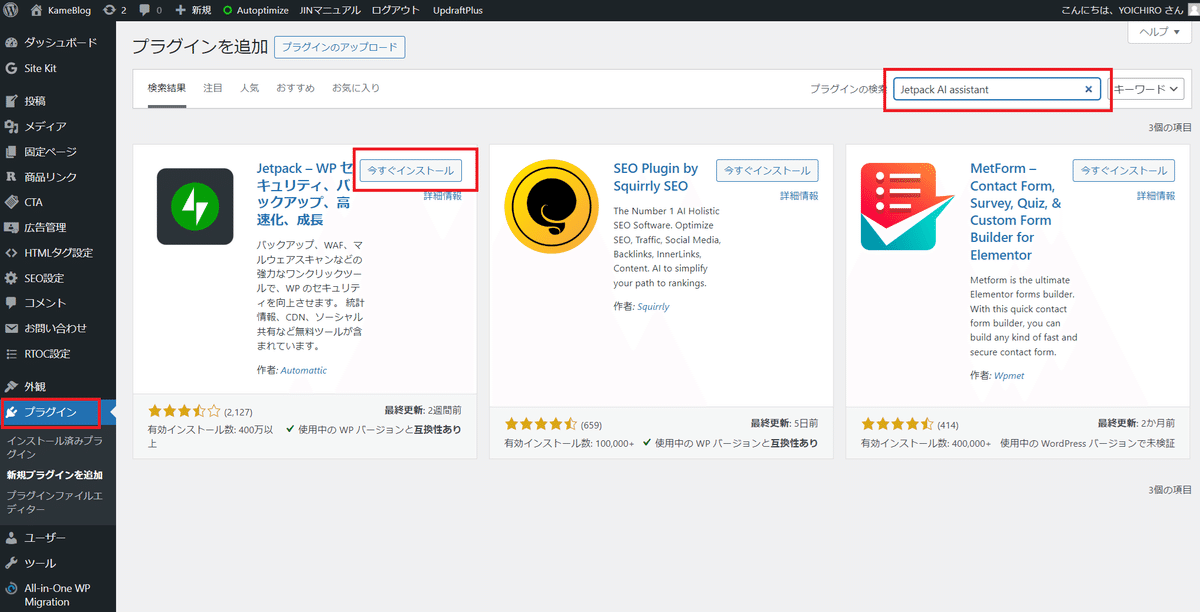
Task: Open UpdraftPlus in the admin bar
Action: (460, 9)
